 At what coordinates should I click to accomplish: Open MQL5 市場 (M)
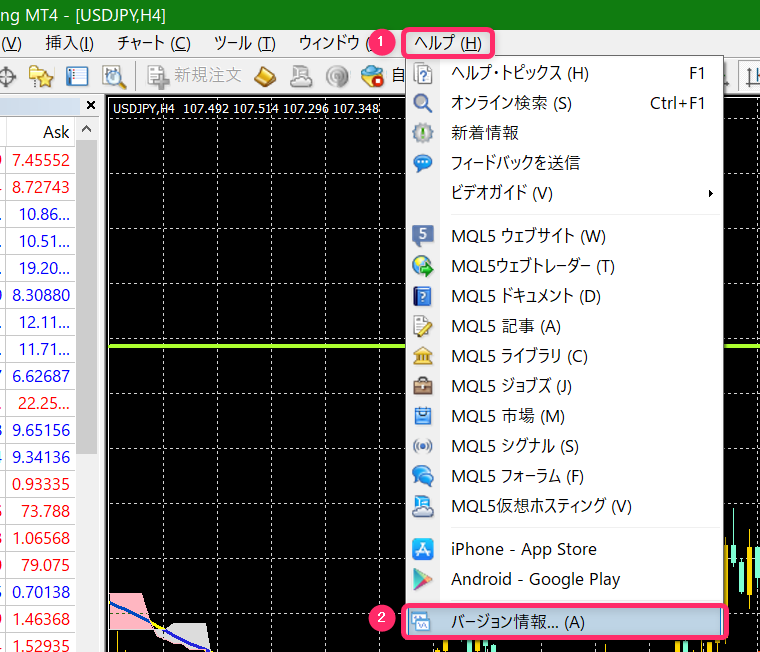(x=565, y=416)
